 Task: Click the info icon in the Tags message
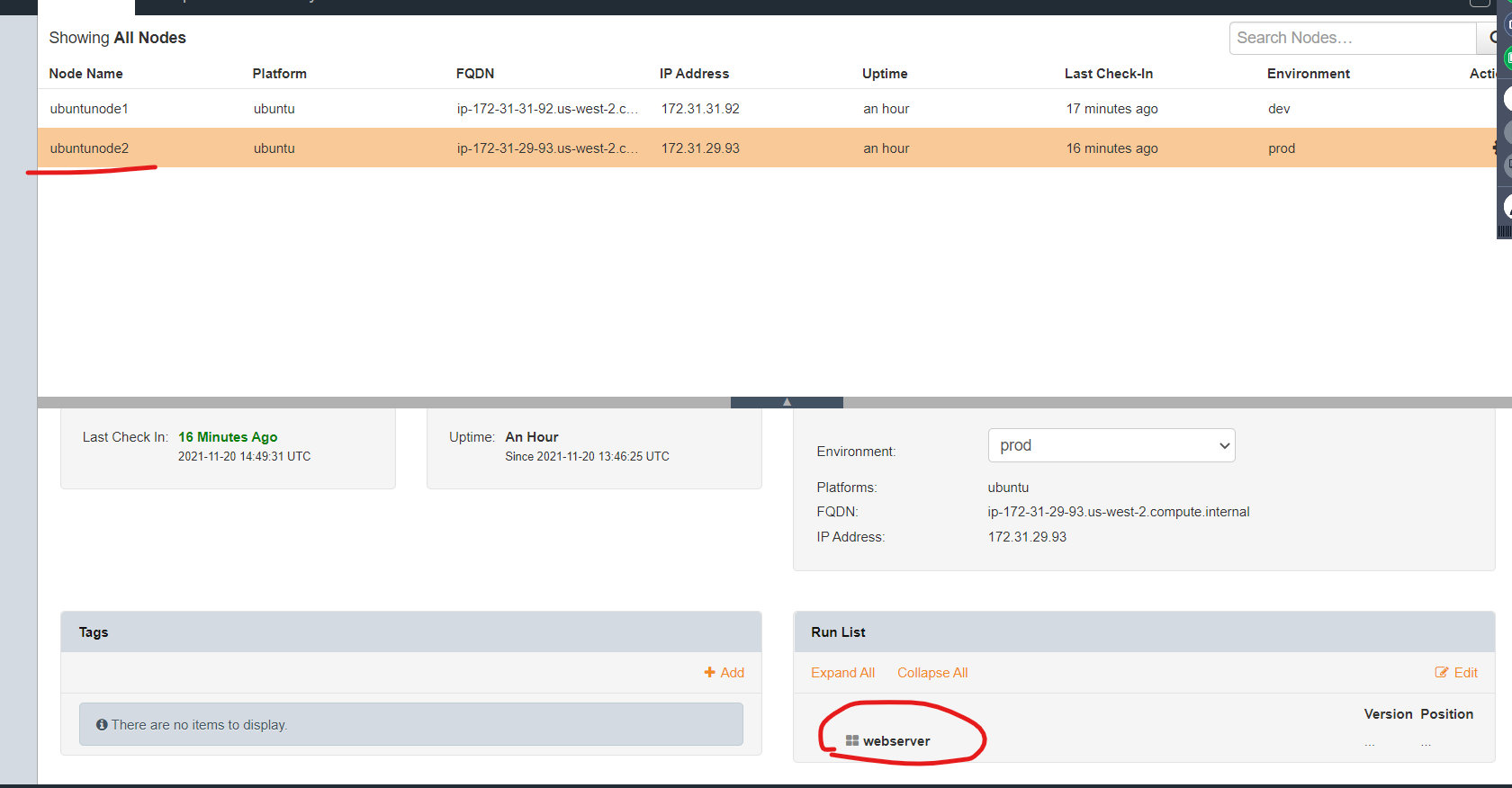coord(102,725)
